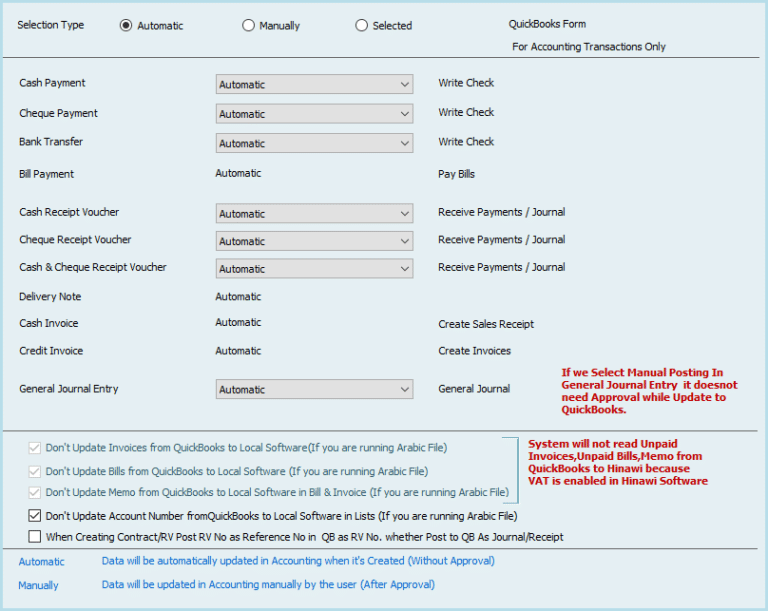Screen dimensions: 768x611
Task: Uncheck Don't Update Account Number from QuickBooks
Action: 34,516
